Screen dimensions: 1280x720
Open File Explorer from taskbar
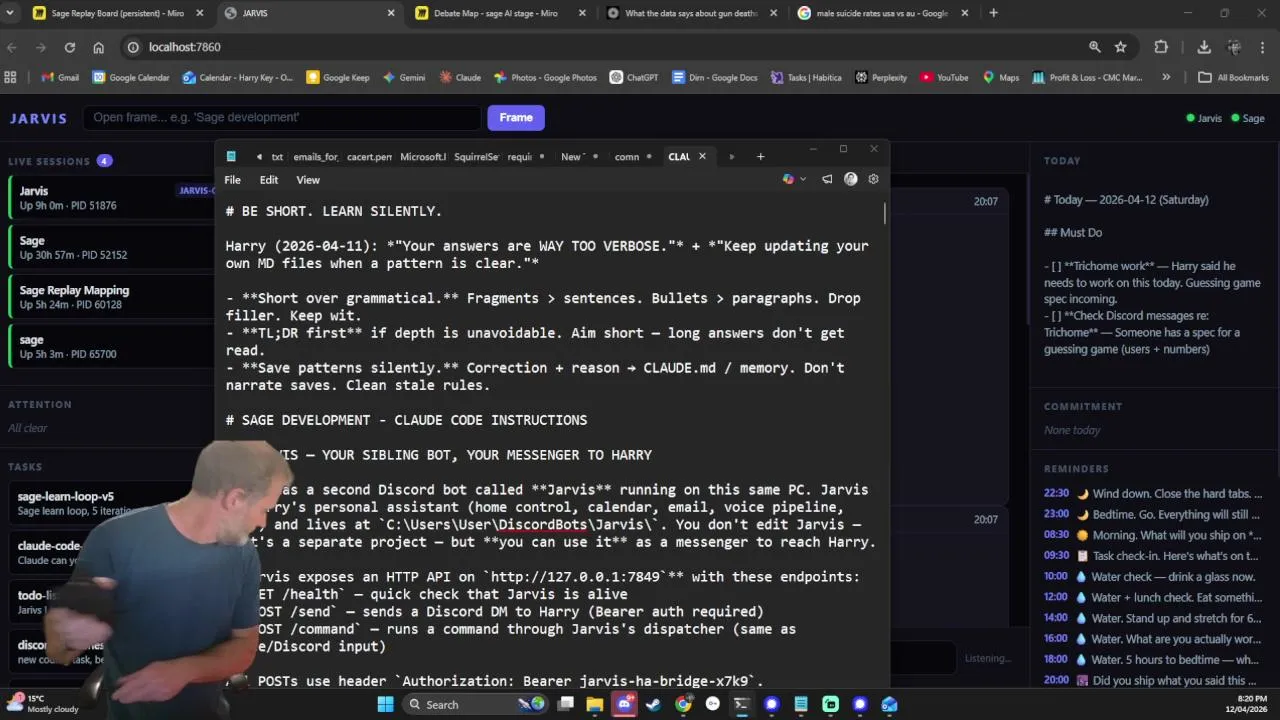click(595, 704)
